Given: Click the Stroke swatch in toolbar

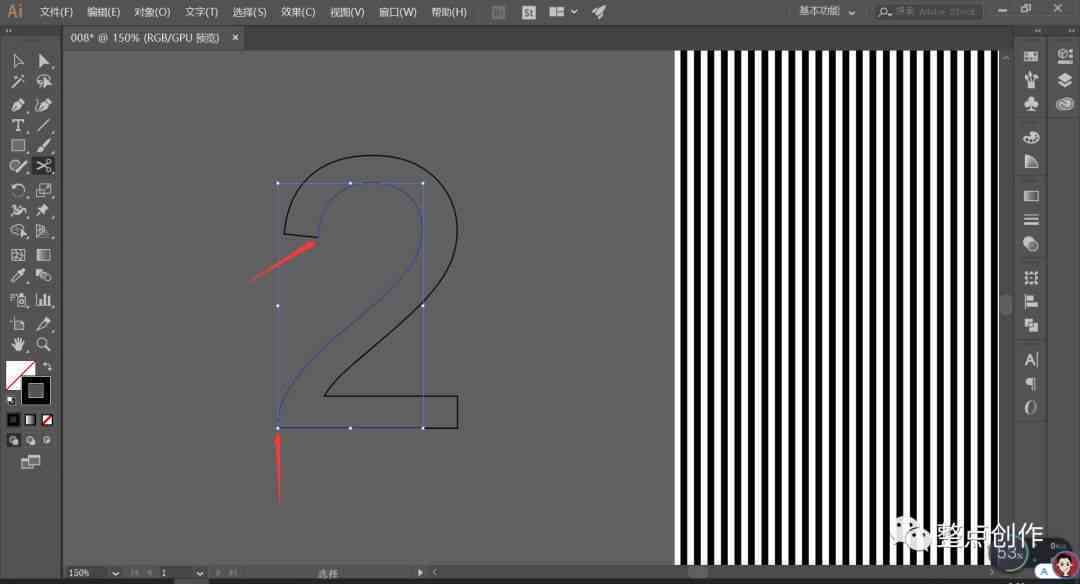Looking at the screenshot, I should click(x=36, y=391).
